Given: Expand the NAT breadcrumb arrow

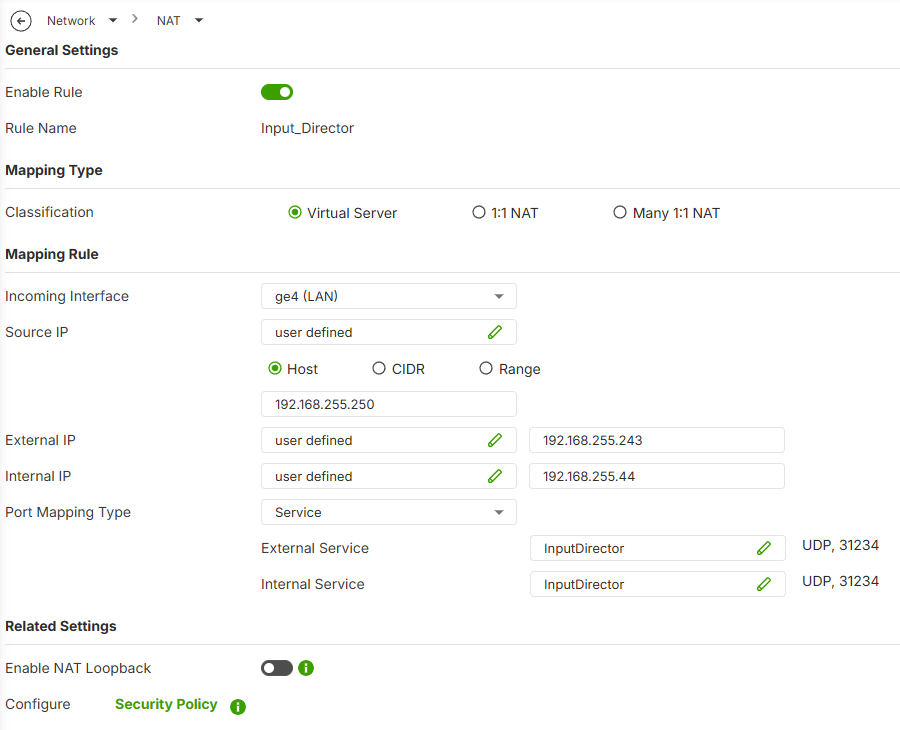Looking at the screenshot, I should [x=199, y=21].
